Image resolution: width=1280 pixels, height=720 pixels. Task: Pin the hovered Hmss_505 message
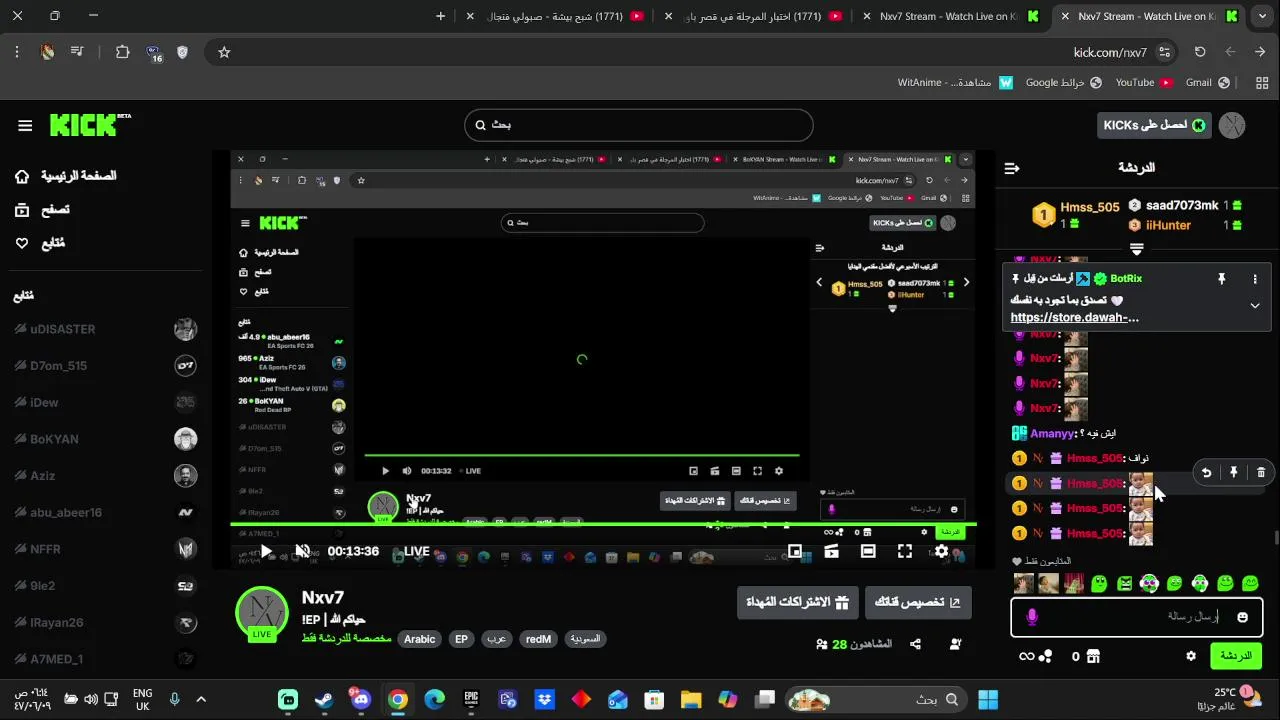tap(1234, 472)
